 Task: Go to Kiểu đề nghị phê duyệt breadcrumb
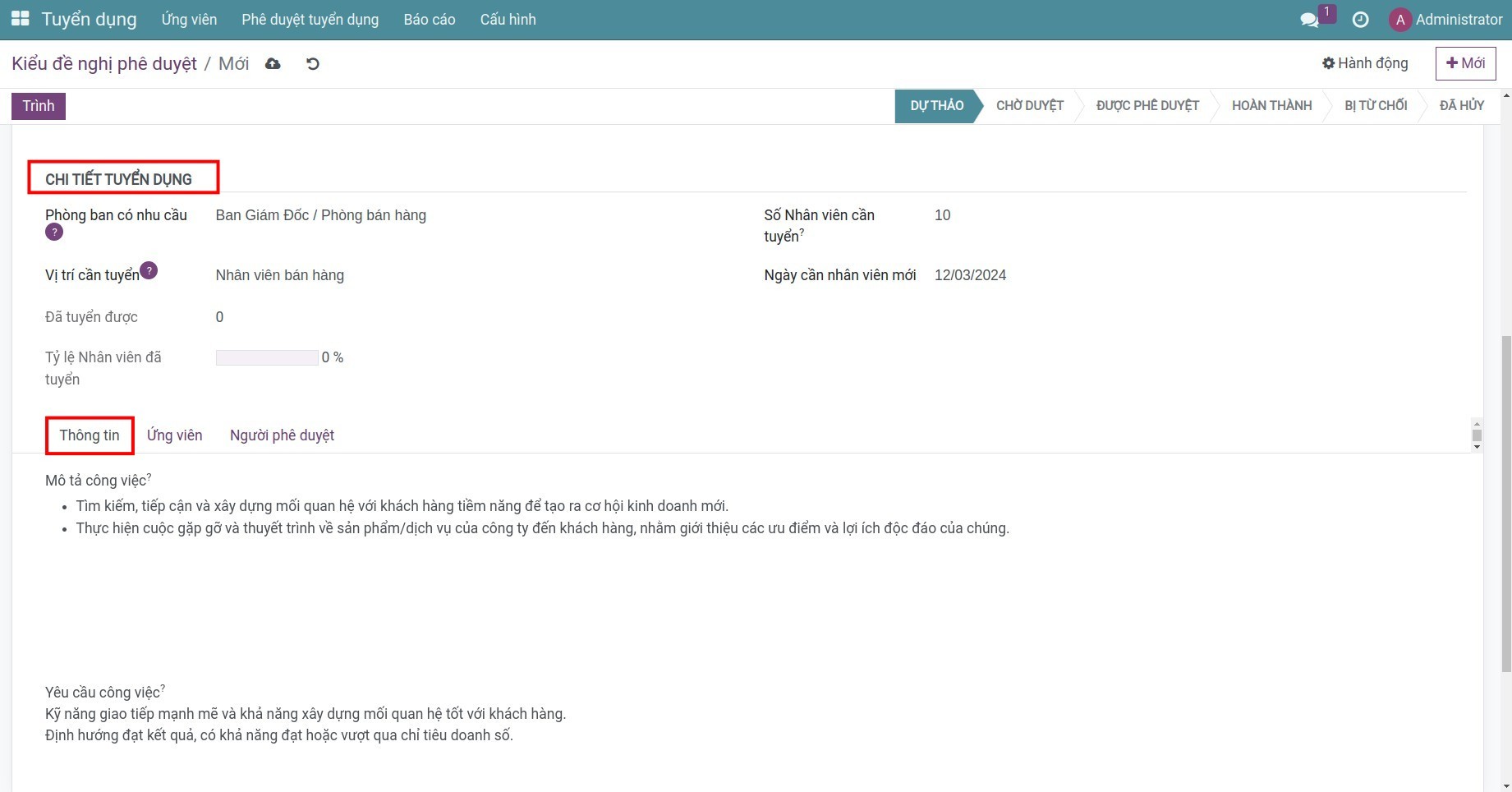(x=104, y=64)
